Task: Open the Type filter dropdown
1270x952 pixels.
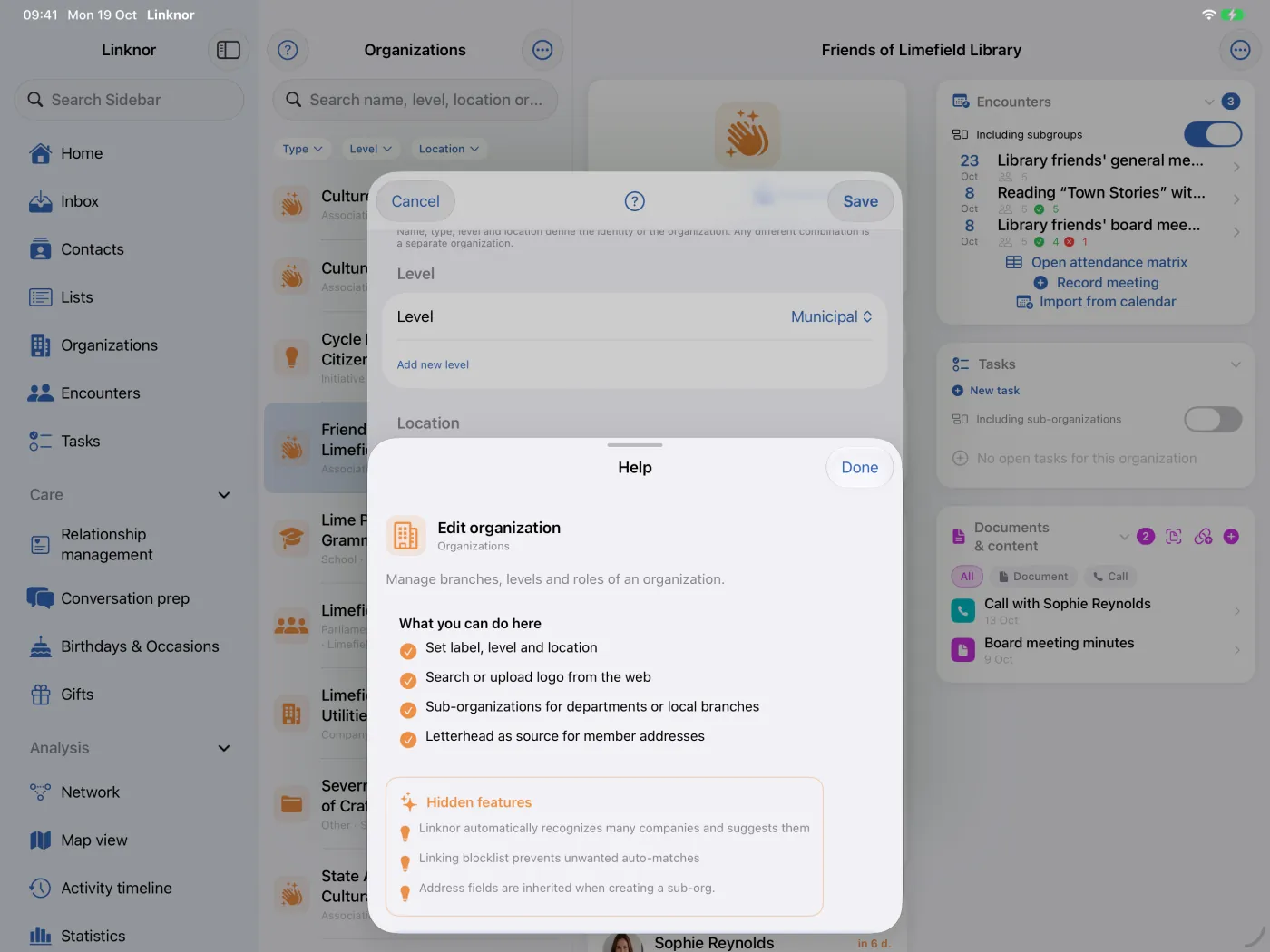Action: 302,149
